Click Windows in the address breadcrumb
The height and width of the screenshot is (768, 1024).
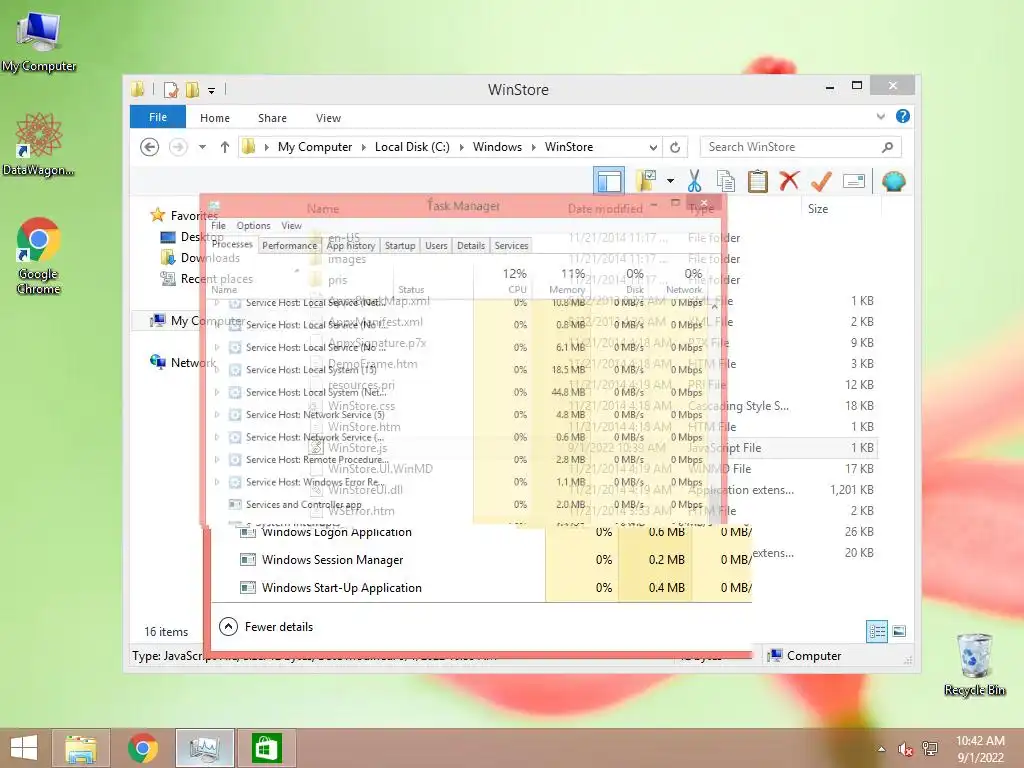point(497,147)
